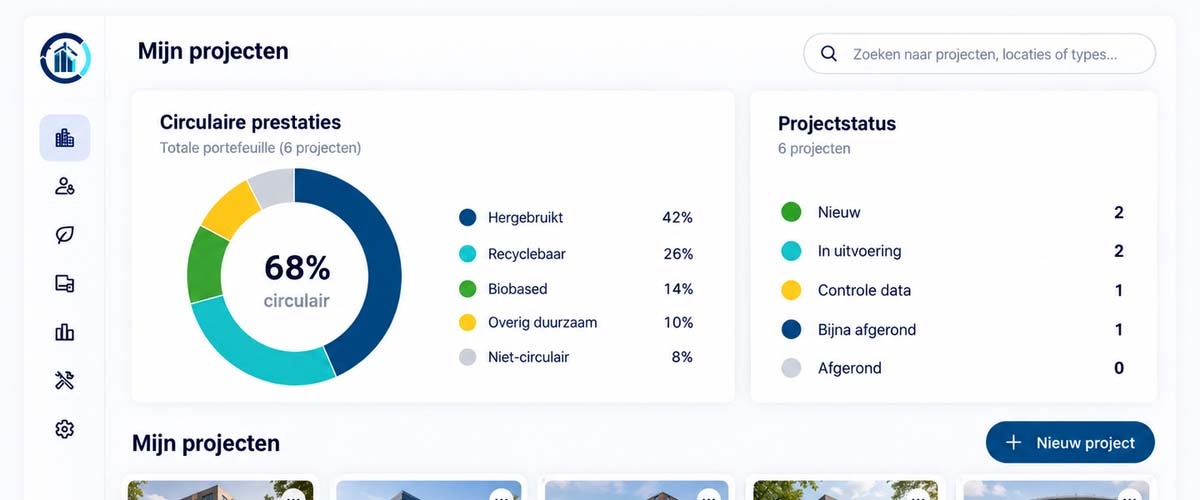Click the Circulaire prestaties card heading

coord(250,122)
